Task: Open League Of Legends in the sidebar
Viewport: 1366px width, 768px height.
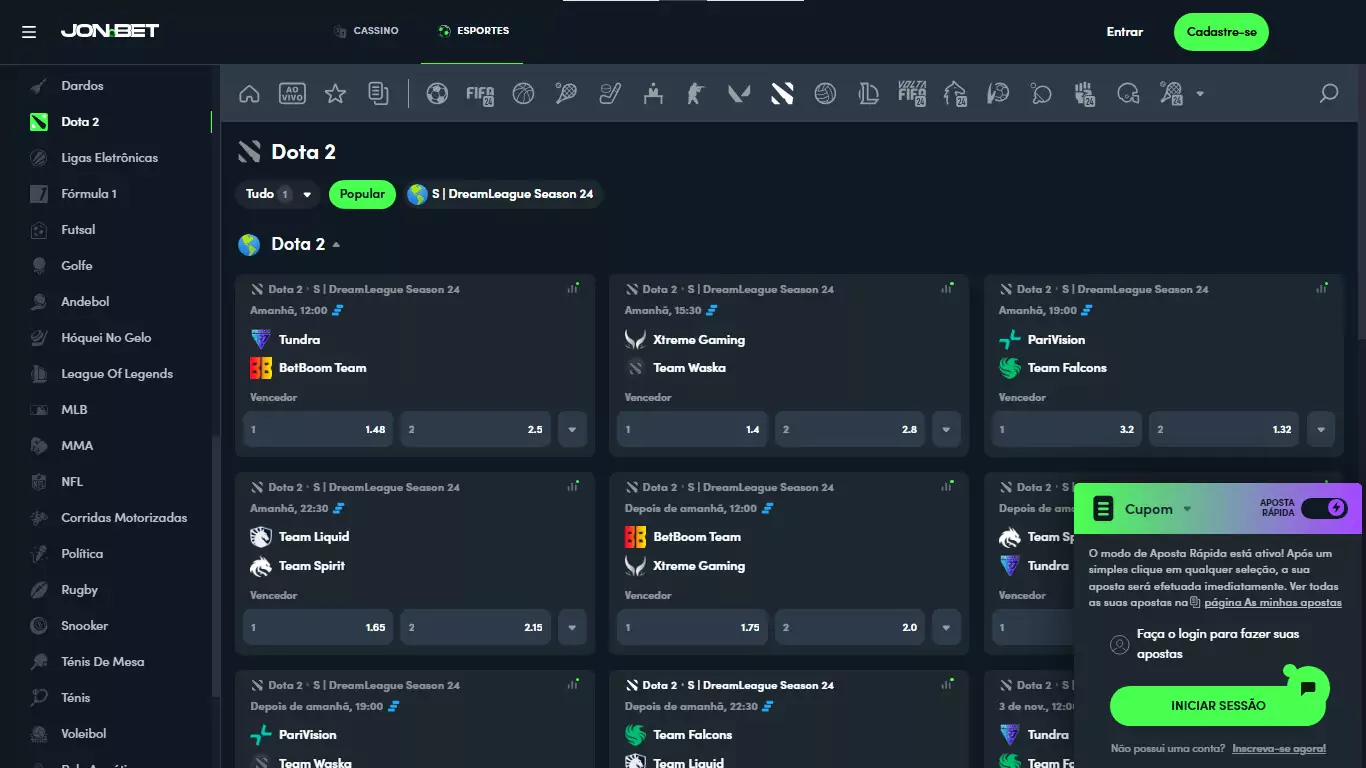Action: pyautogui.click(x=117, y=374)
